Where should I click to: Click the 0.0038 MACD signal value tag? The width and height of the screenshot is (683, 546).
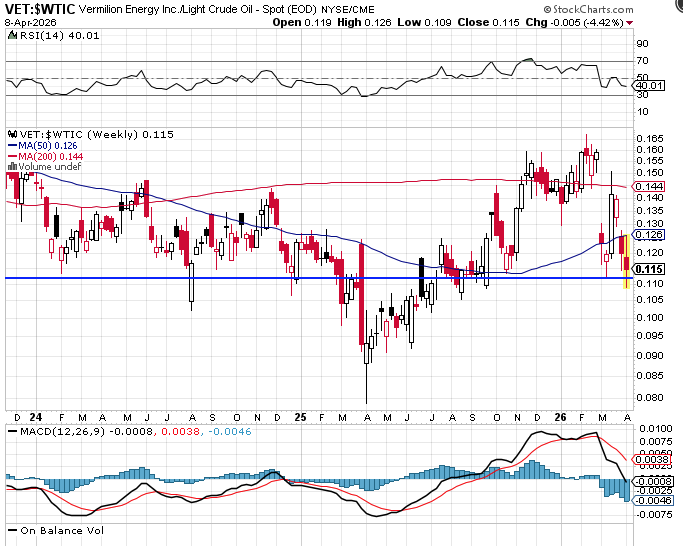point(652,460)
